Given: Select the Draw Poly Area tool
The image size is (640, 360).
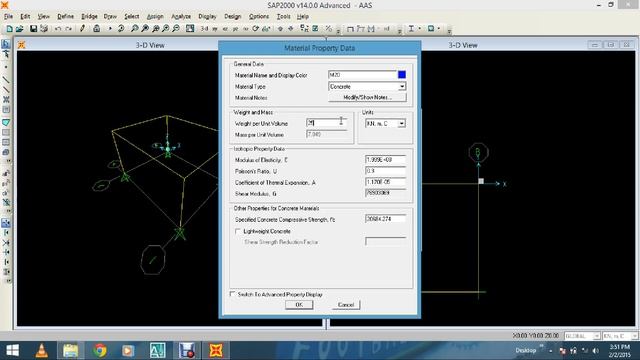Looking at the screenshot, I should 6,122.
